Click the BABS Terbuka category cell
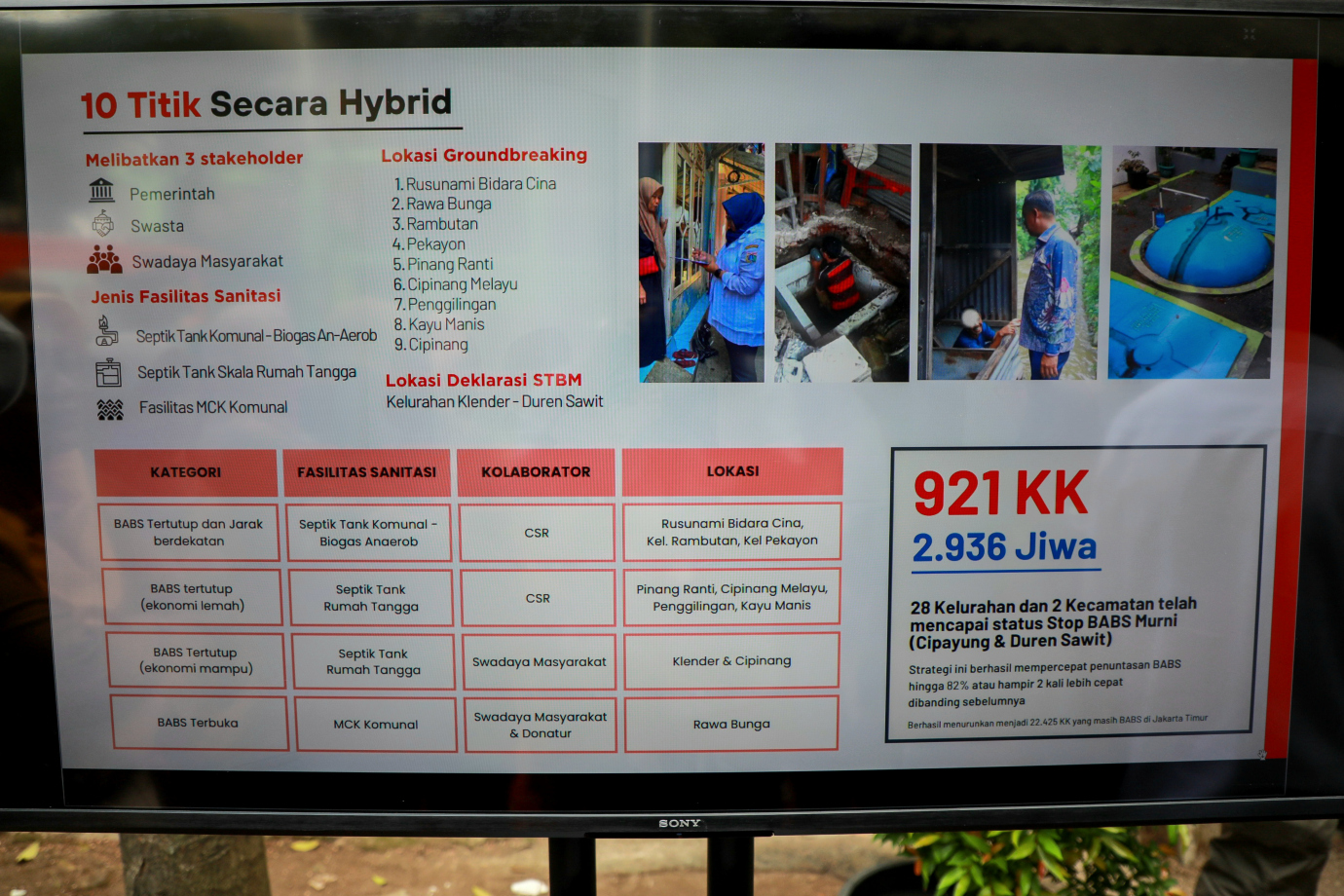 coord(199,723)
